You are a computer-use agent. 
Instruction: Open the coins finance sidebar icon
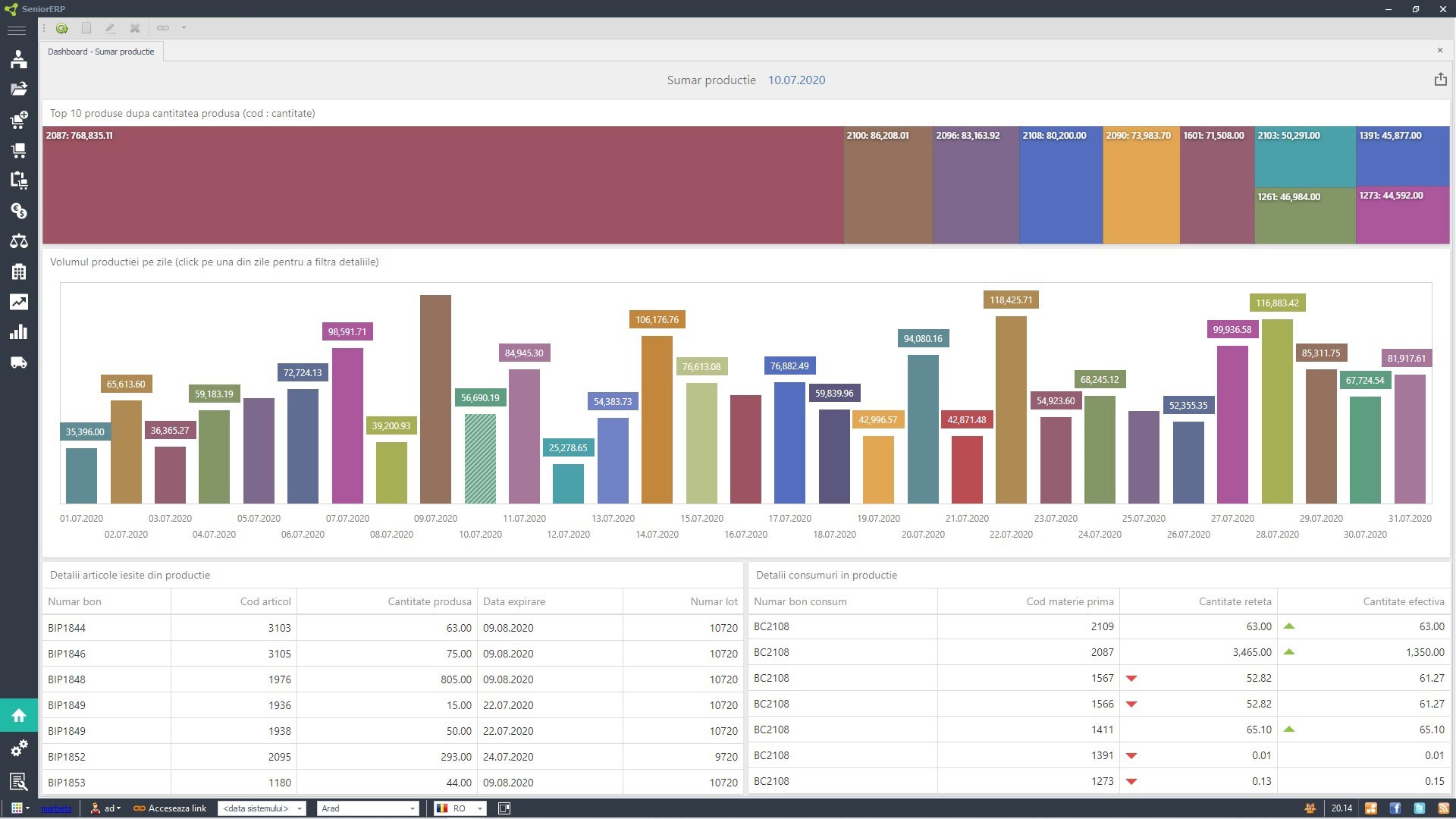pos(19,211)
